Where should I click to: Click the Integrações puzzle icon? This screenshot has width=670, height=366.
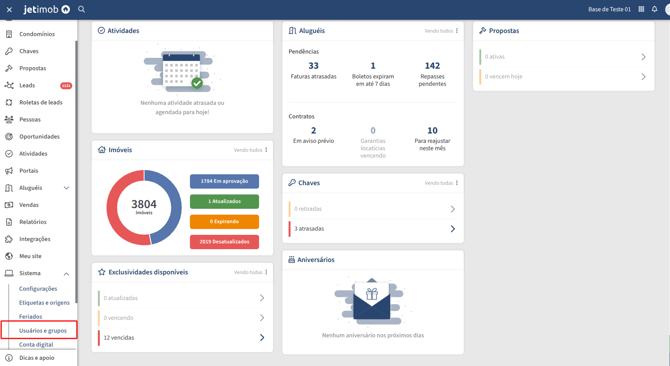pos(9,239)
